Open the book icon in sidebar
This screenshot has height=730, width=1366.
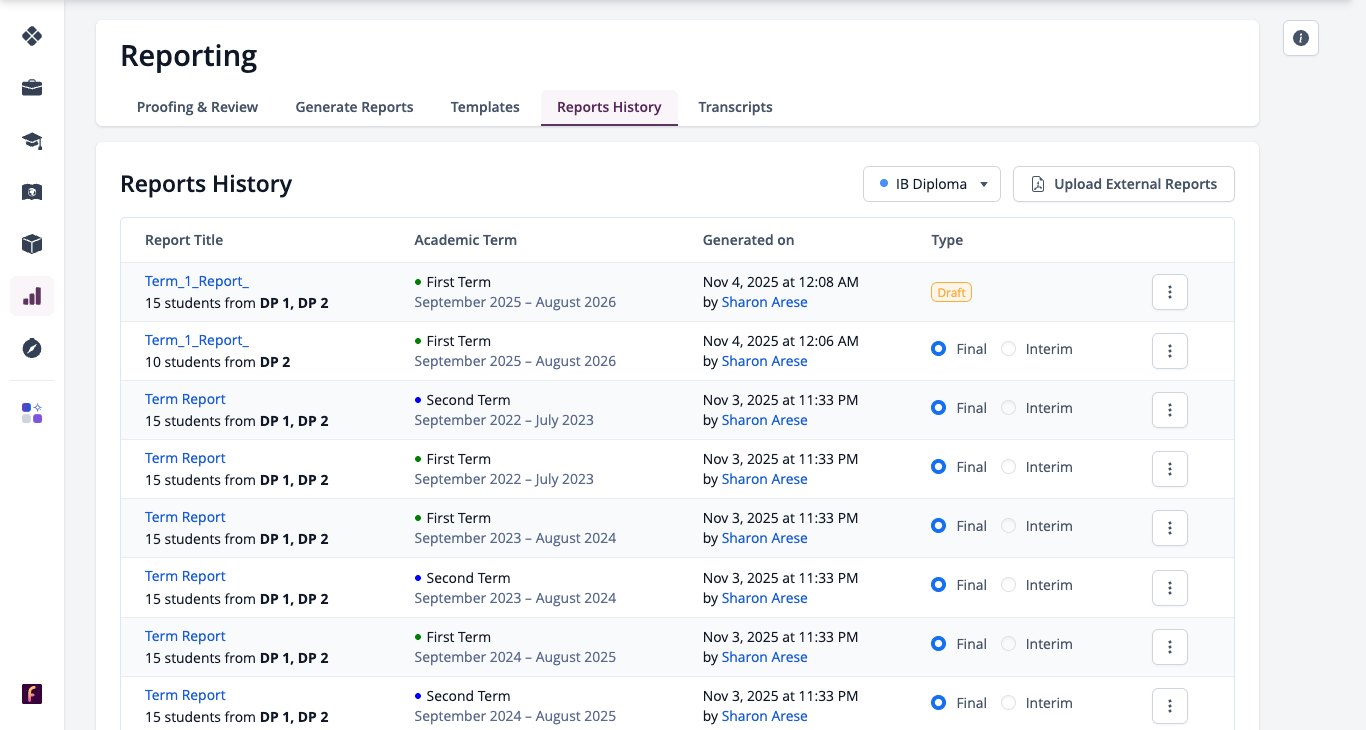32,192
